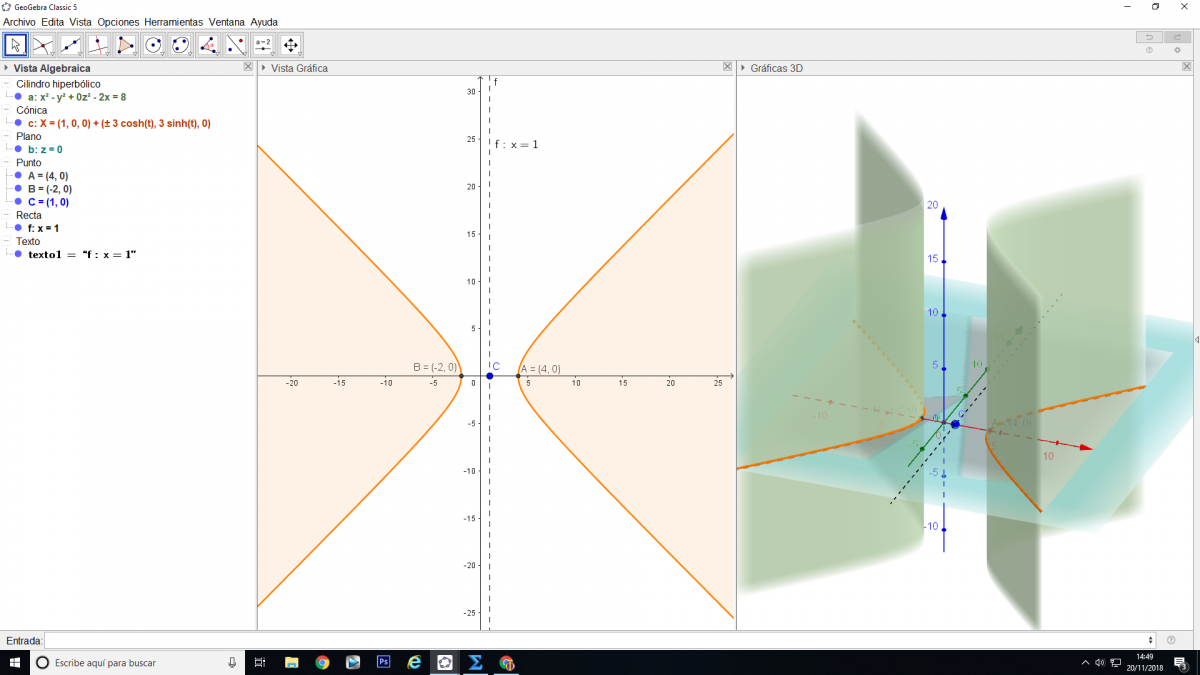The image size is (1200, 675).
Task: Select the Perpendicular line tool
Action: (98, 45)
